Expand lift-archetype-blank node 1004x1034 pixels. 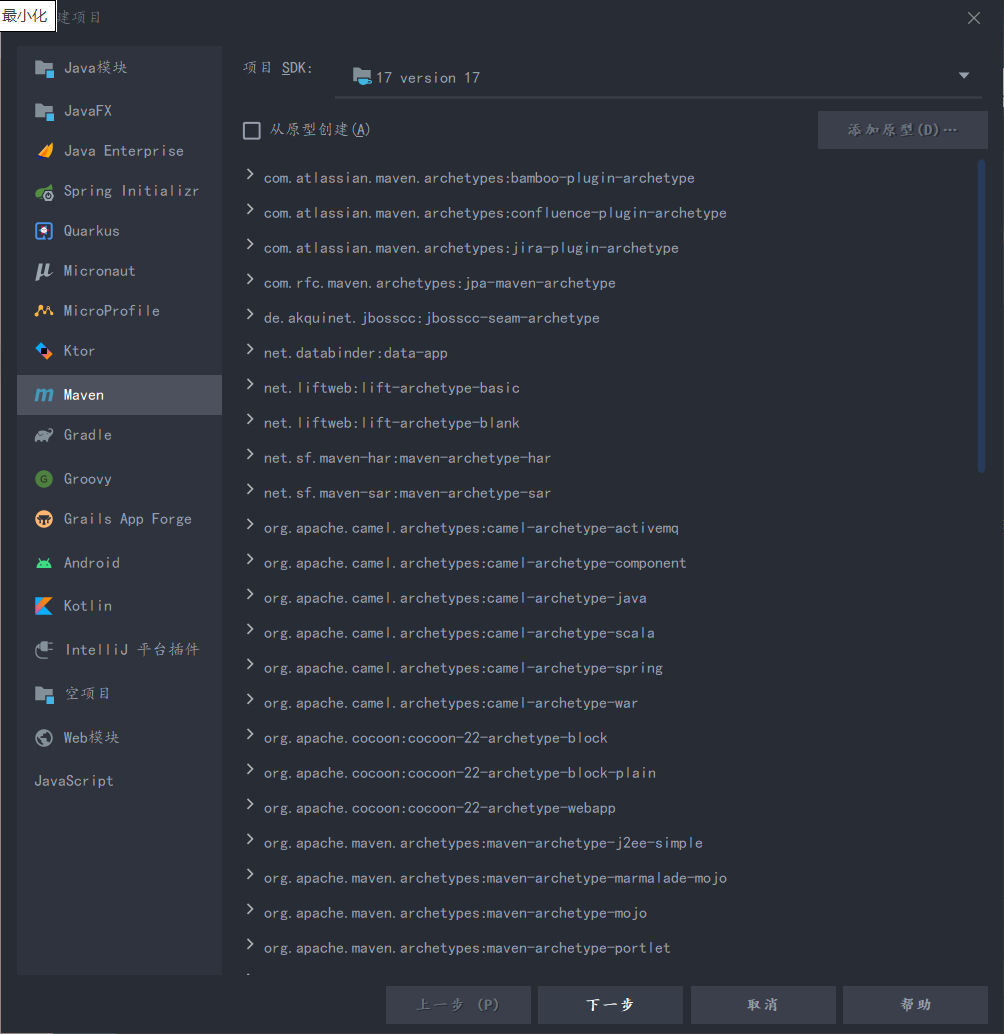(250, 419)
